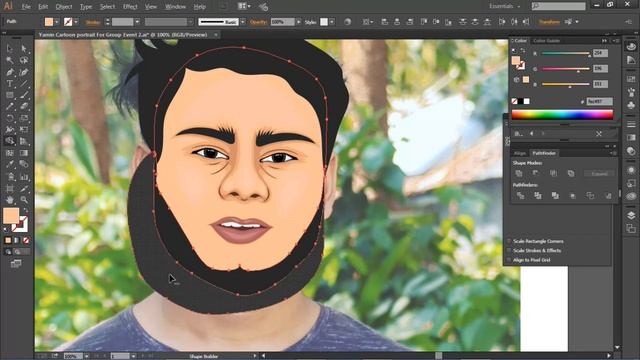Image resolution: width=640 pixels, height=360 pixels.
Task: Toggle Scale Strokes & Effects checkbox
Action: click(509, 251)
